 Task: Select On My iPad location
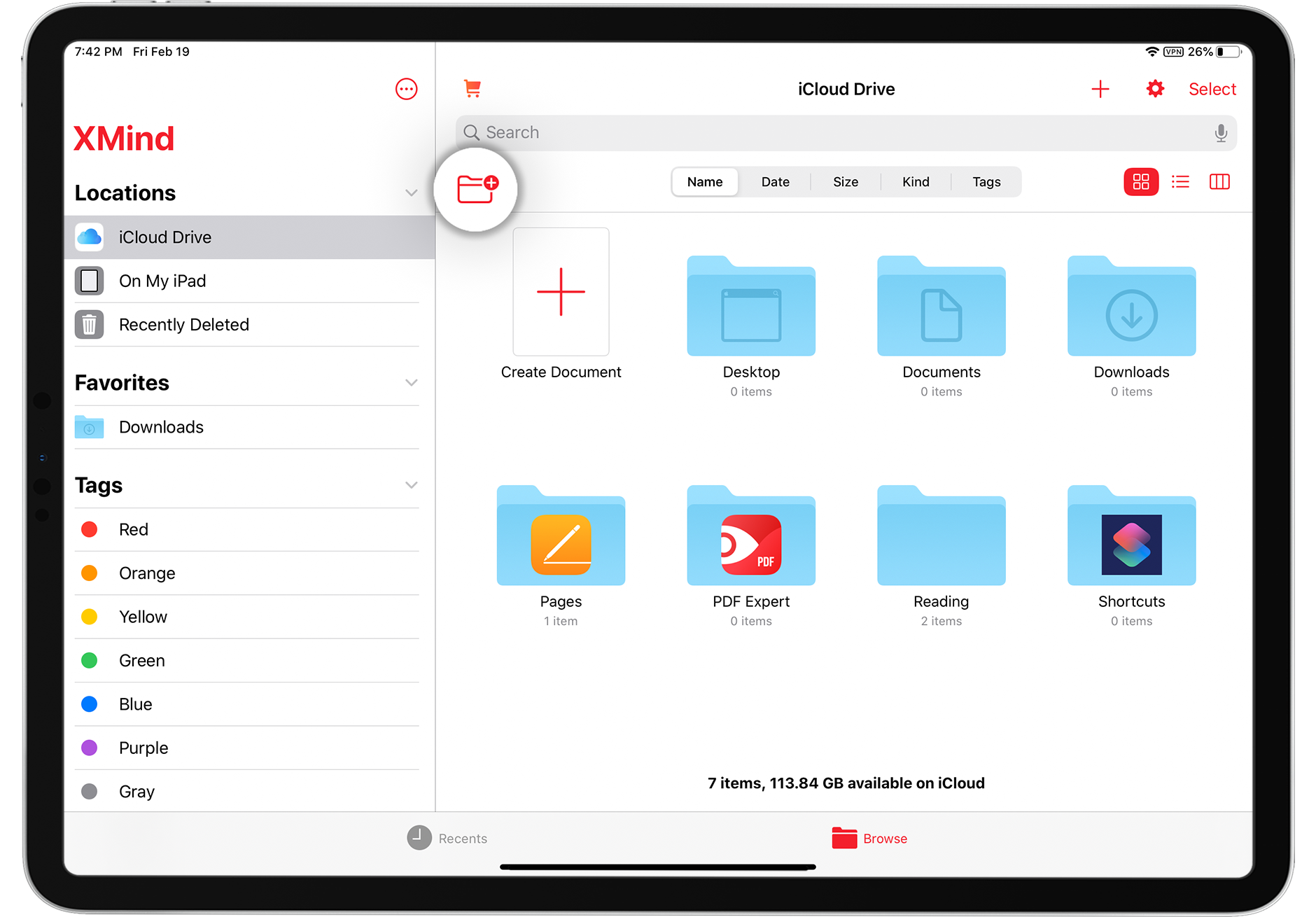coord(249,281)
